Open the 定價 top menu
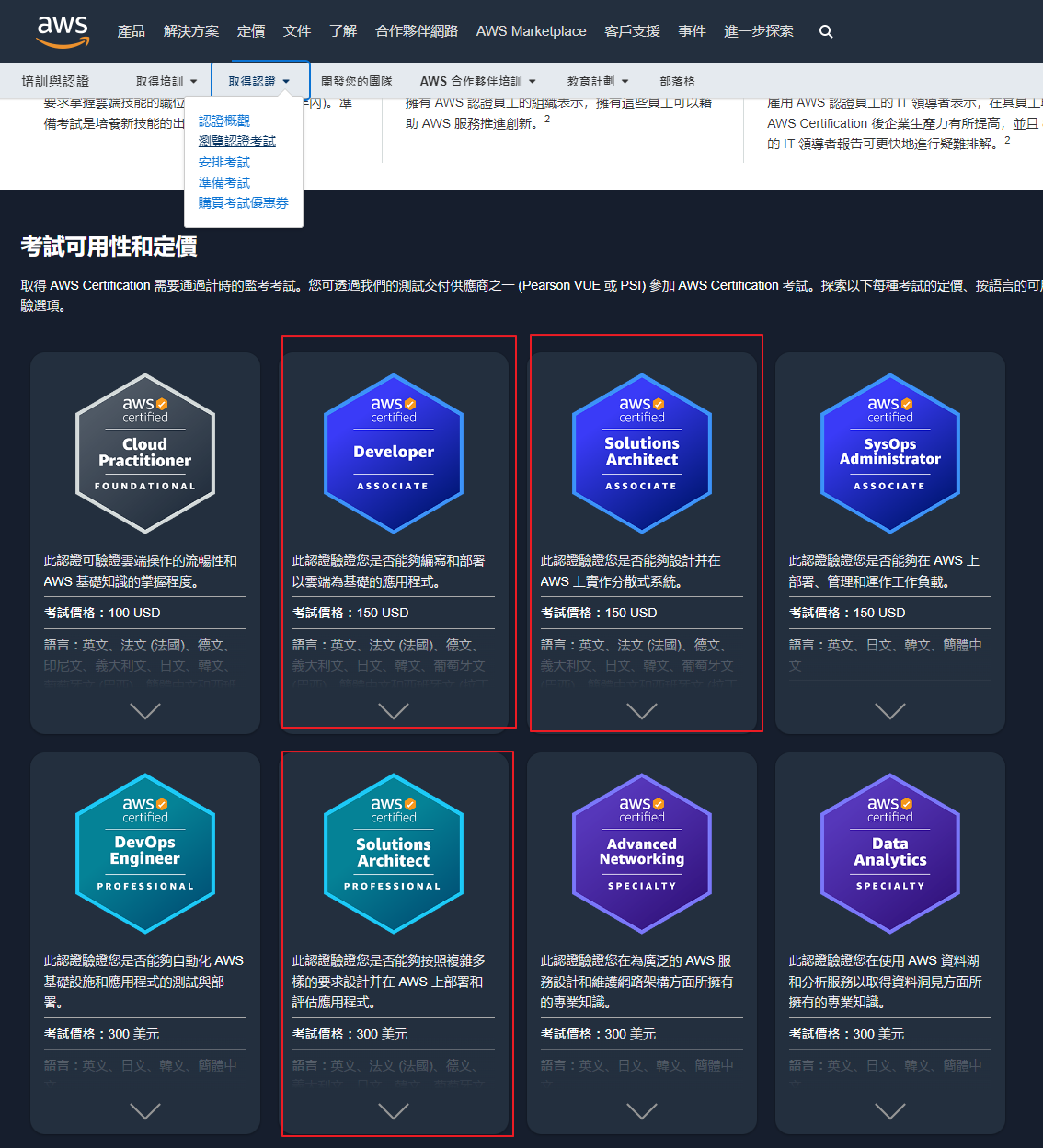Screen dimensions: 1043x1148 tap(251, 31)
